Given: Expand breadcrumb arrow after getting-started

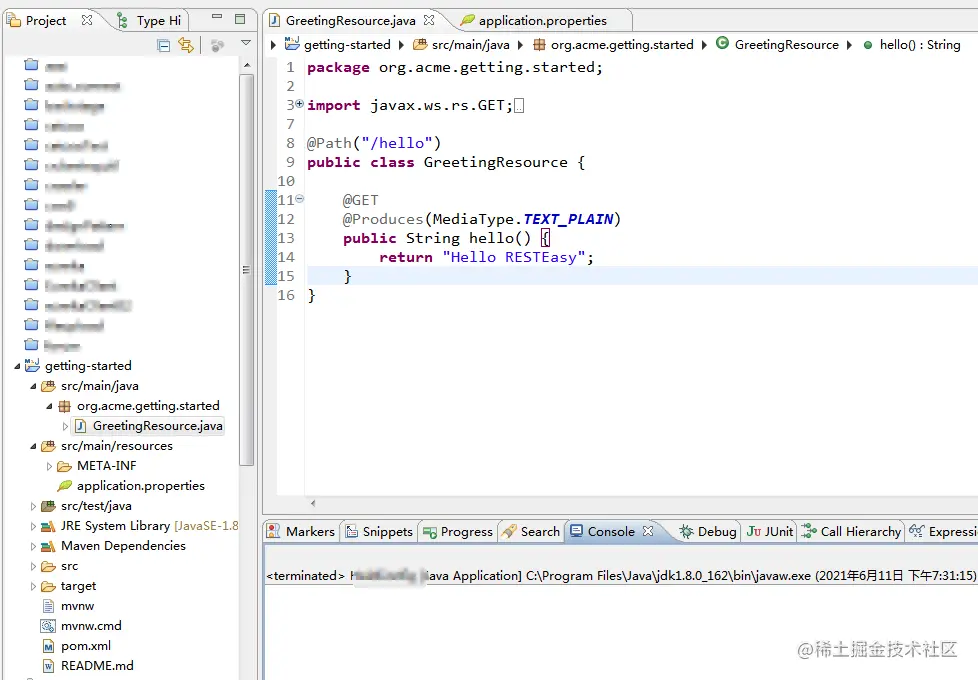Looking at the screenshot, I should pyautogui.click(x=401, y=45).
